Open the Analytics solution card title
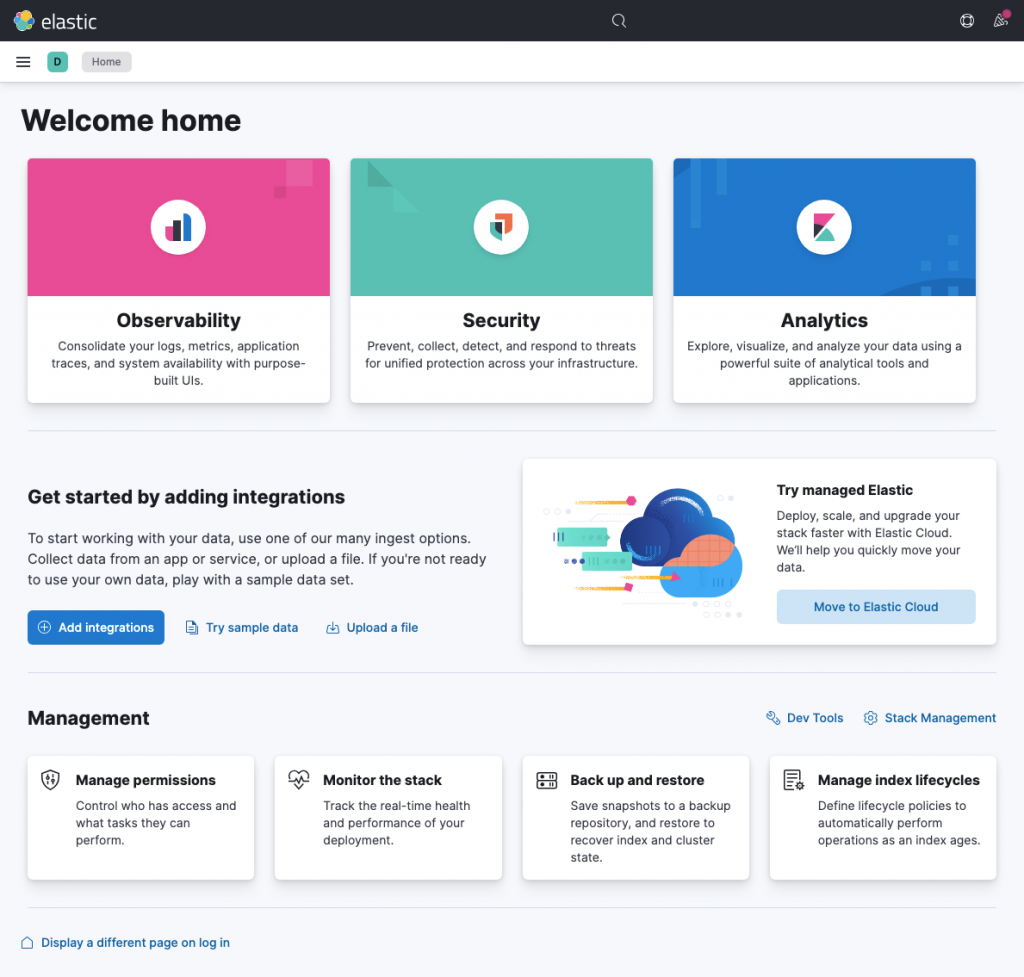Viewport: 1024px width, 977px height. point(824,320)
